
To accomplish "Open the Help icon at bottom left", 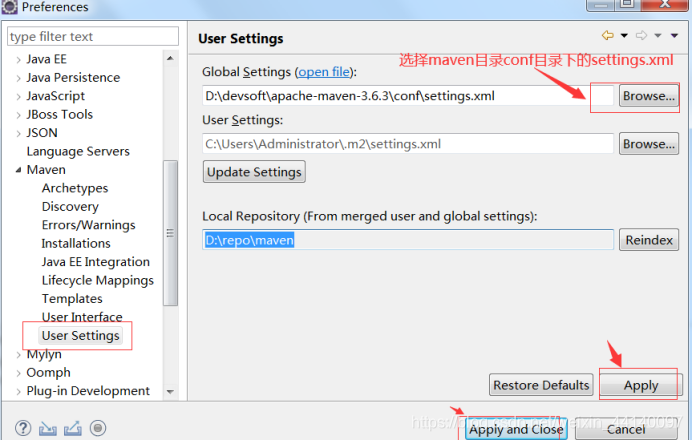I will (23, 428).
